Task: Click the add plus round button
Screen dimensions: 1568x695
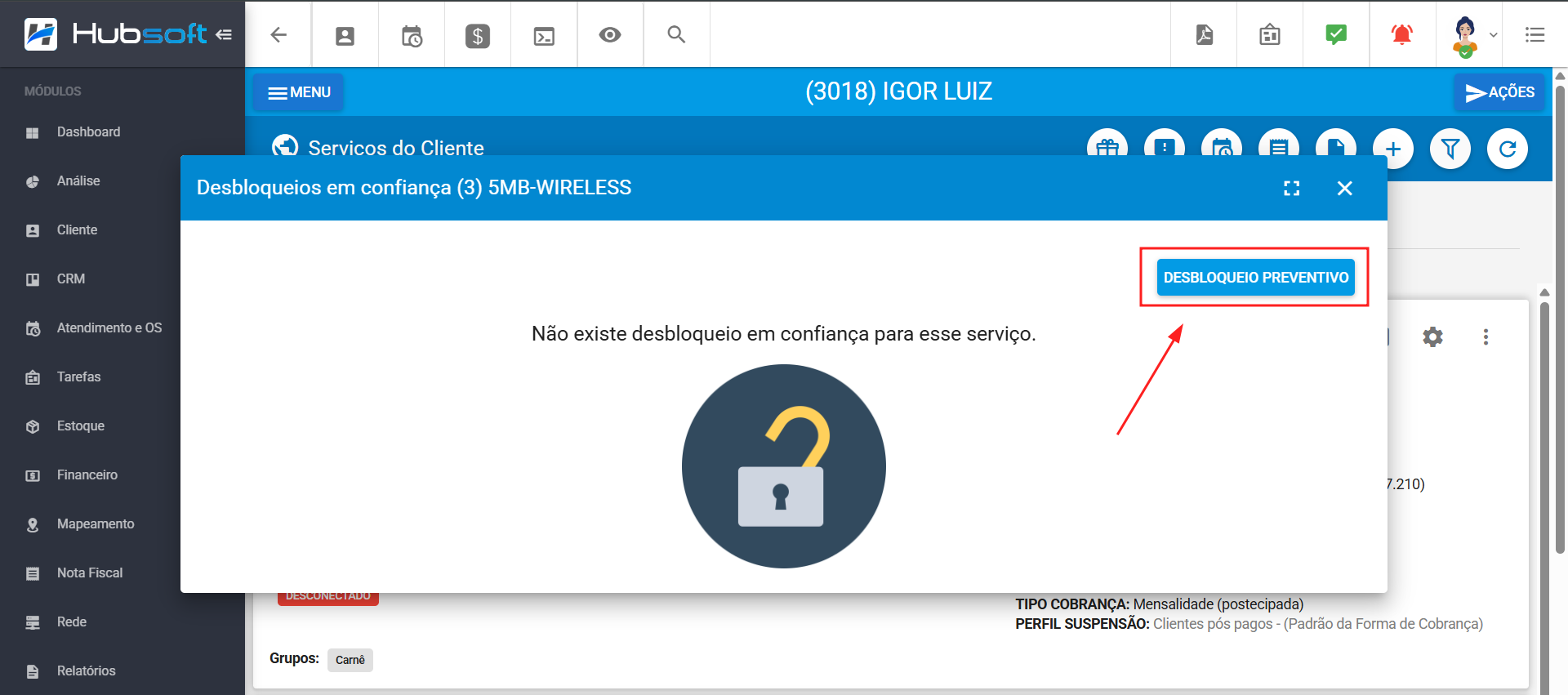Action: click(1393, 149)
